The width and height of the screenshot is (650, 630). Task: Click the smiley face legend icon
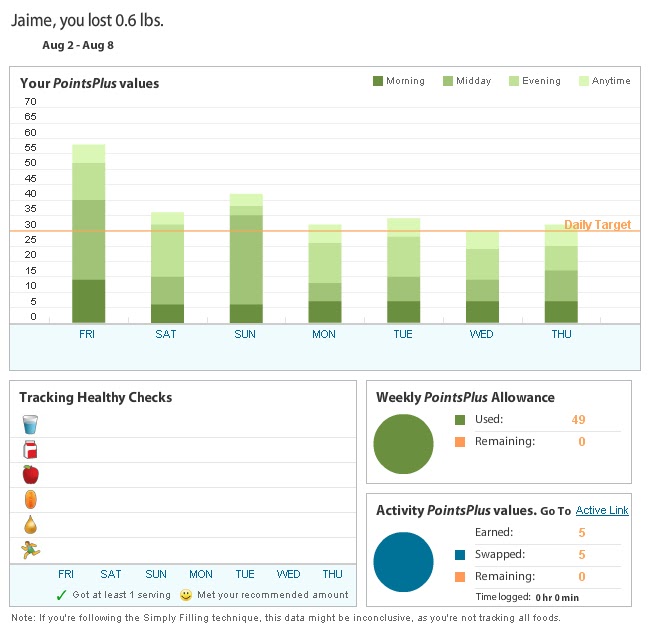coord(186,595)
